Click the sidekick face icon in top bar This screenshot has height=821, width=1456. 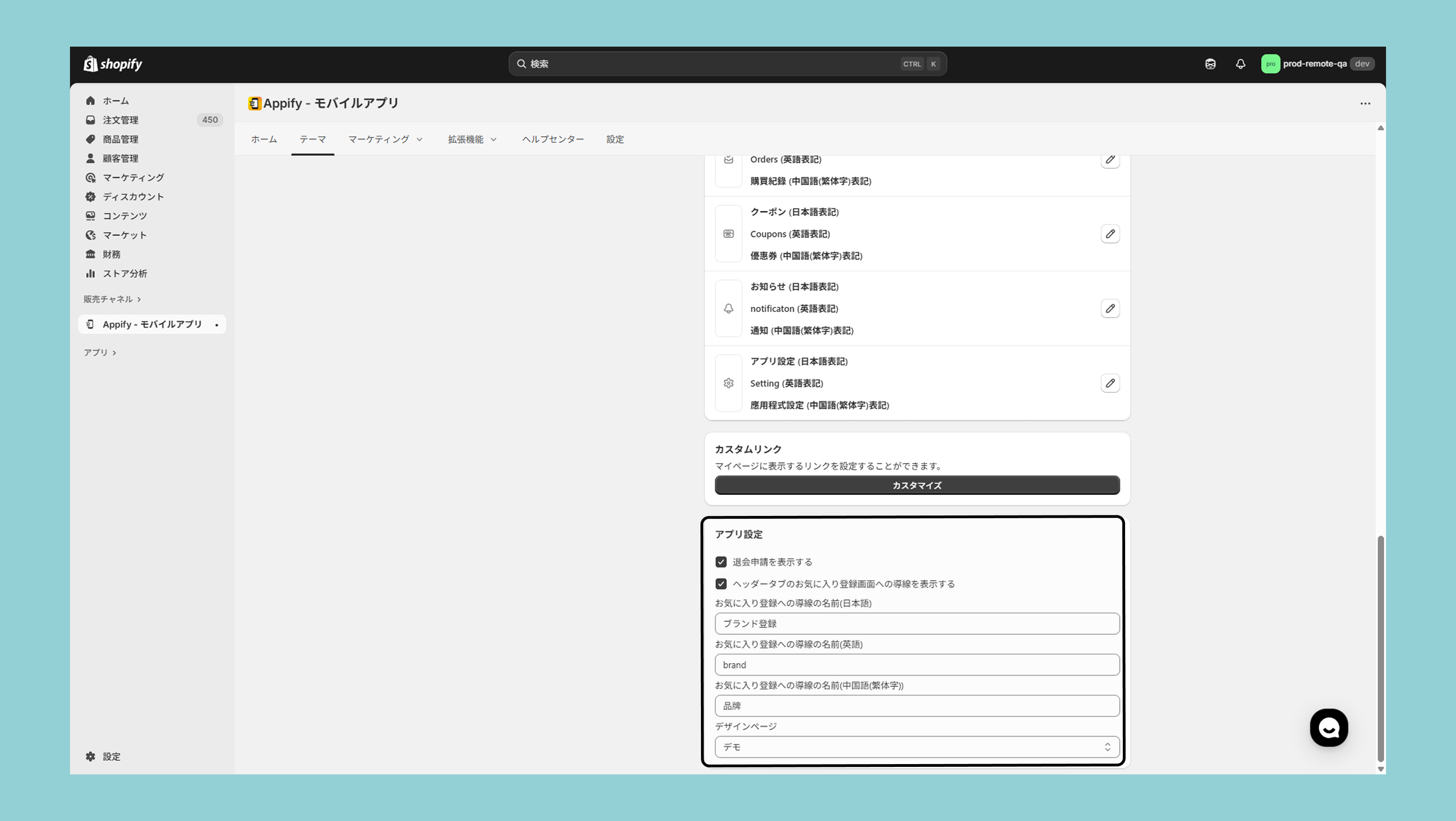1210,64
